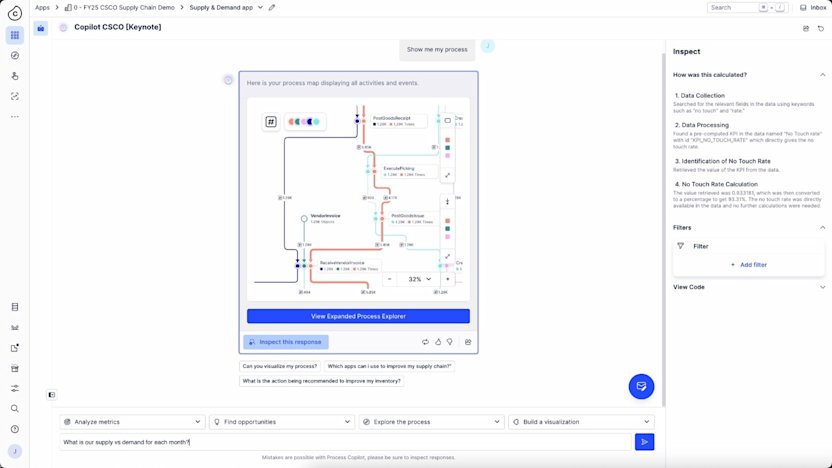832x468 pixels.
Task: Go to Apps breadcrumb
Action: coord(42,7)
